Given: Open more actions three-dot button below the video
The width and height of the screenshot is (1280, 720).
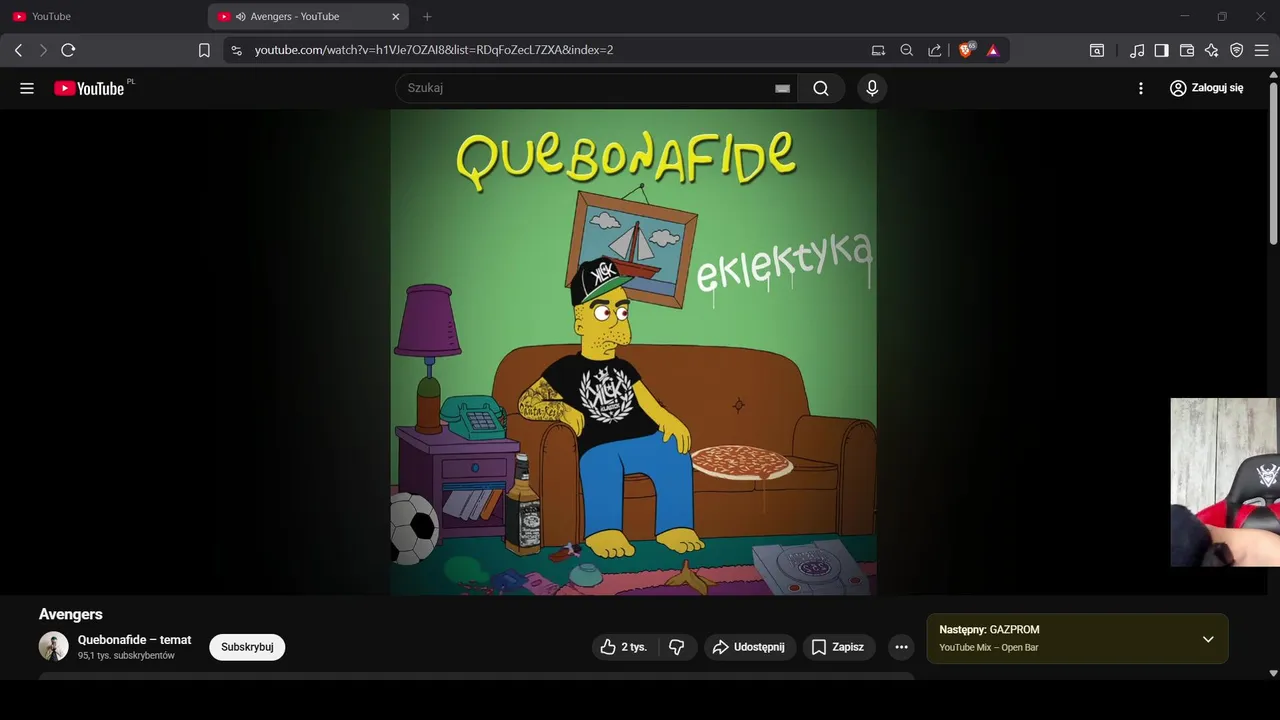Looking at the screenshot, I should coord(901,647).
